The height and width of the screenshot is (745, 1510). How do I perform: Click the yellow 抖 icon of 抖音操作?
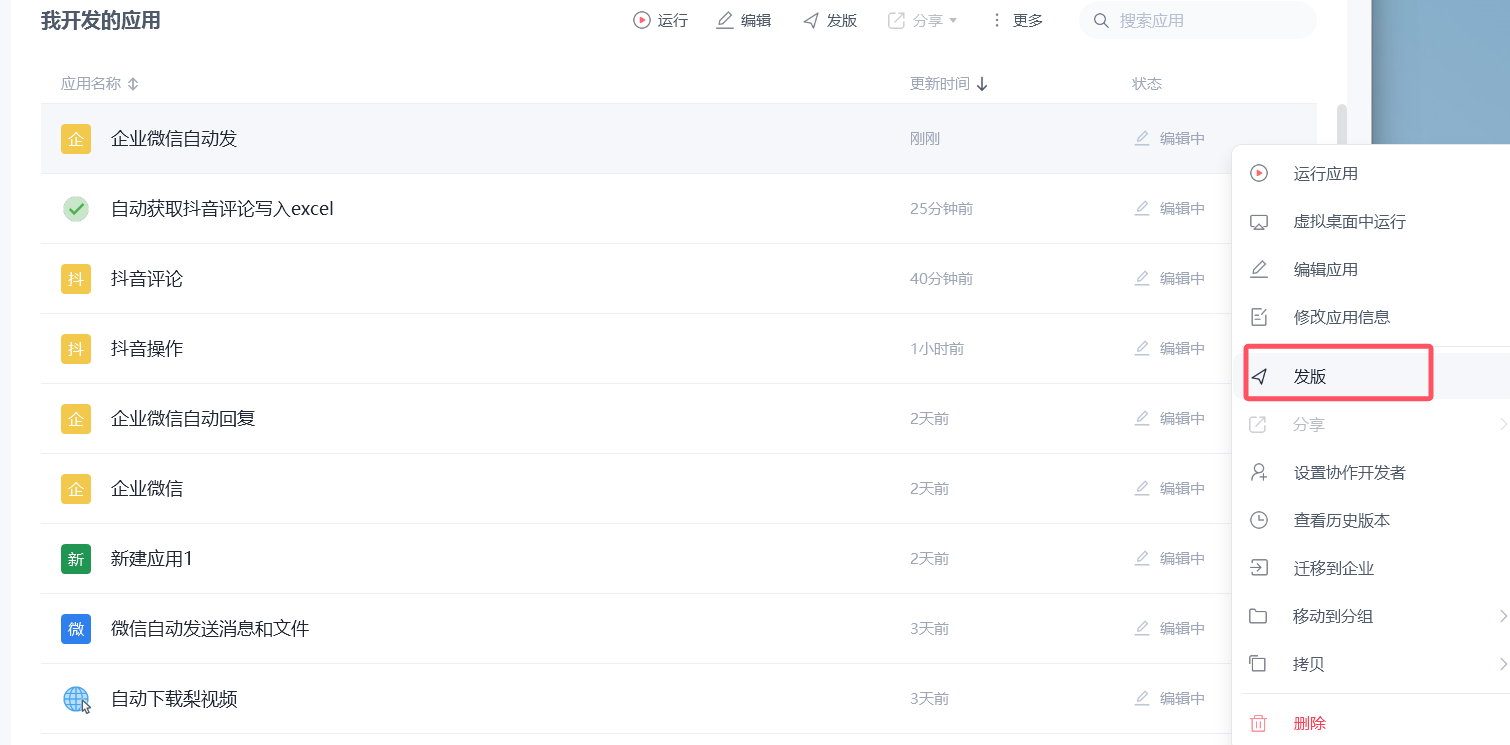coord(76,349)
